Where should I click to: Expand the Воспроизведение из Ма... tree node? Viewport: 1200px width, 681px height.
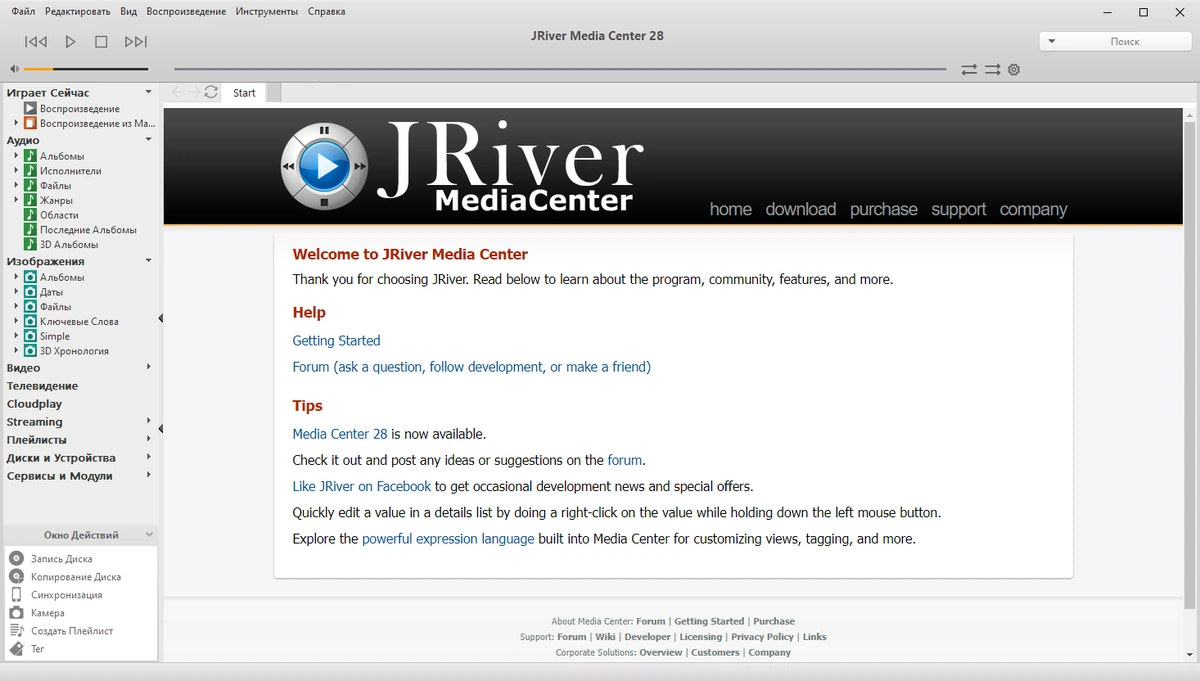pos(16,123)
